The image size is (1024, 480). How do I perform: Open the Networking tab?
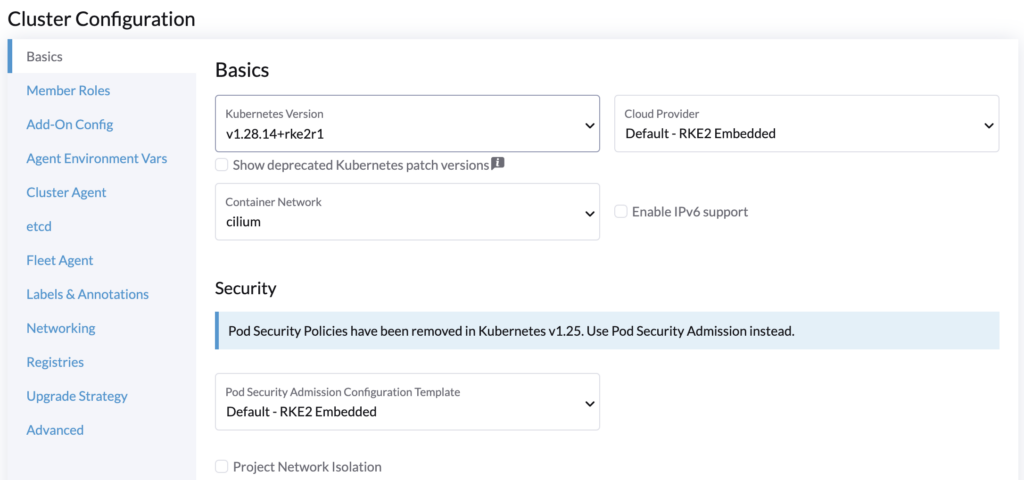[x=61, y=328]
